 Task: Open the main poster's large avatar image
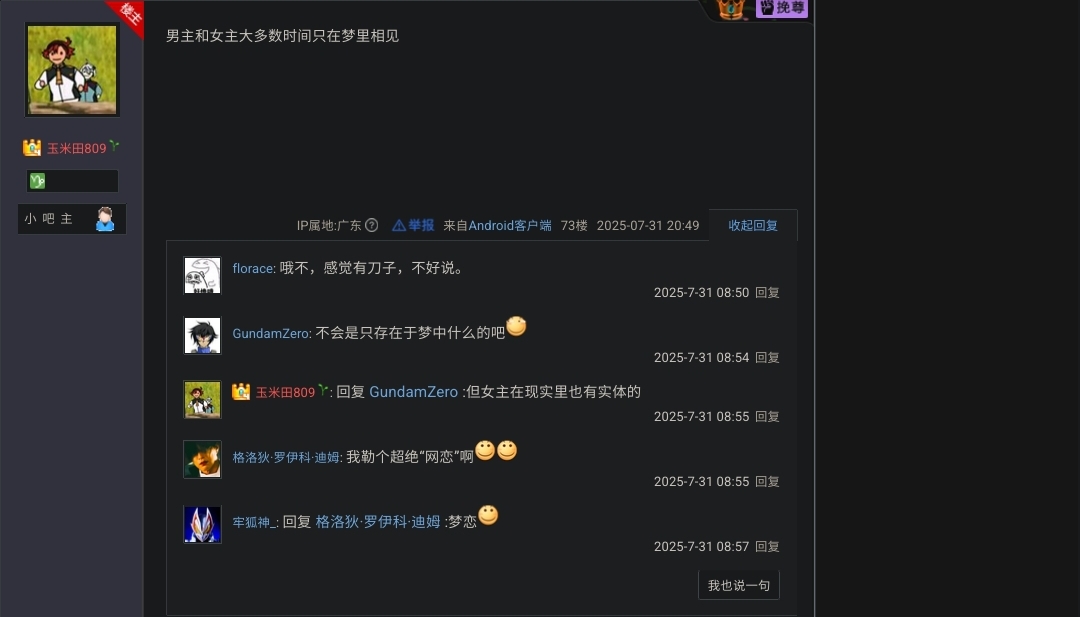[x=72, y=70]
